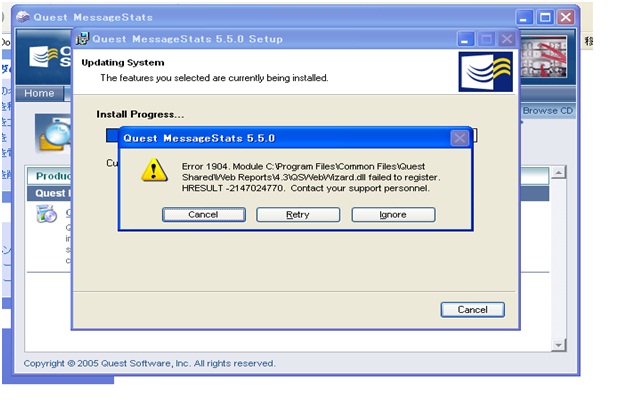
Task: Click Cancel in the error 1904 dialog
Action: pyautogui.click(x=204, y=214)
